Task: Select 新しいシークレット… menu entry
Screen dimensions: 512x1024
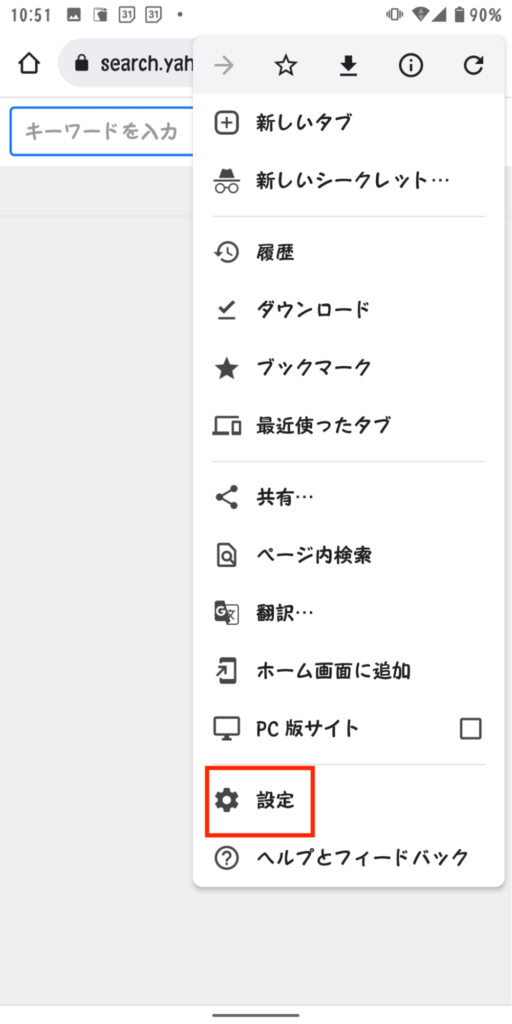Action: point(349,180)
